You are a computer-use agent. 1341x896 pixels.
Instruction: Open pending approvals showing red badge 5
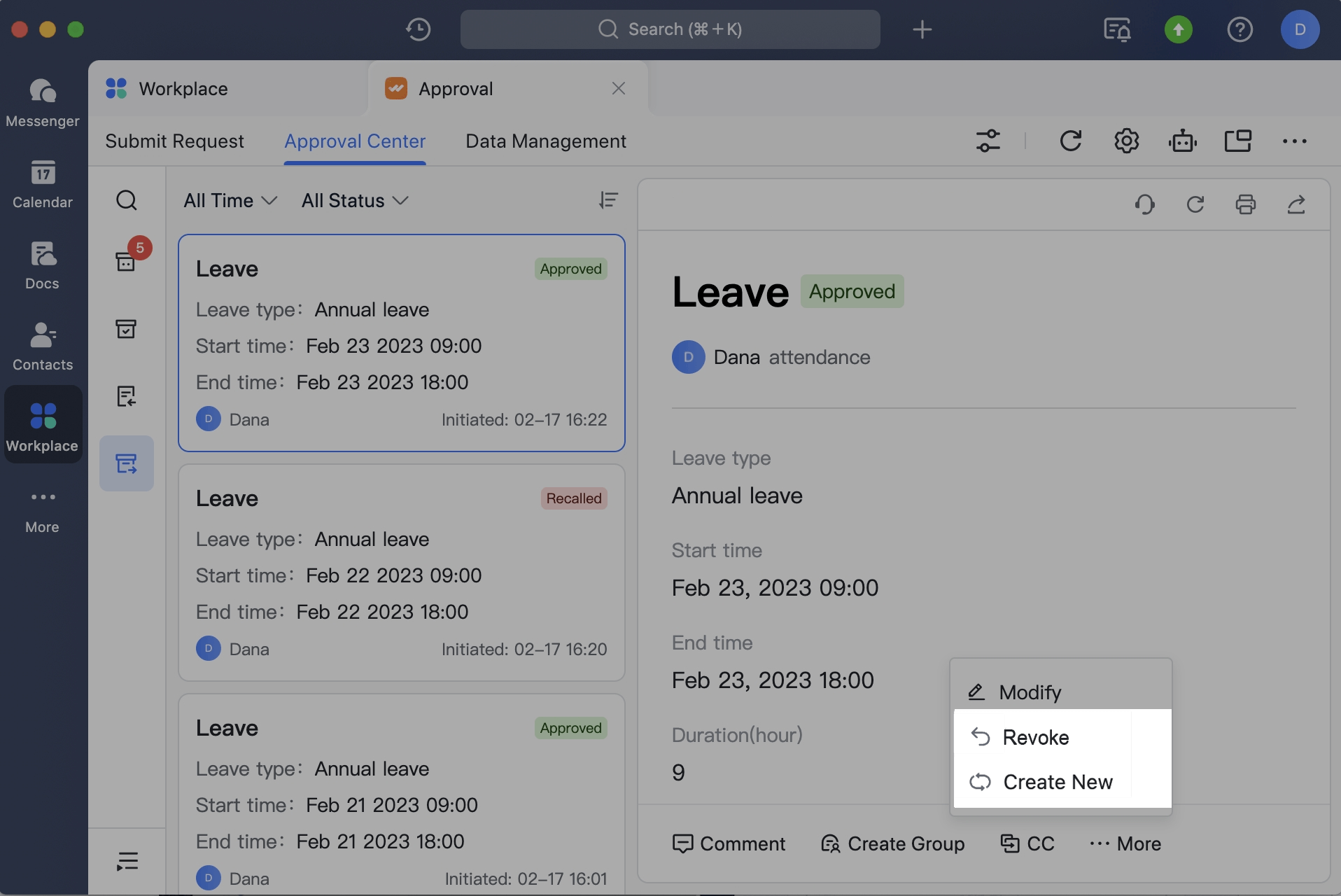(127, 261)
